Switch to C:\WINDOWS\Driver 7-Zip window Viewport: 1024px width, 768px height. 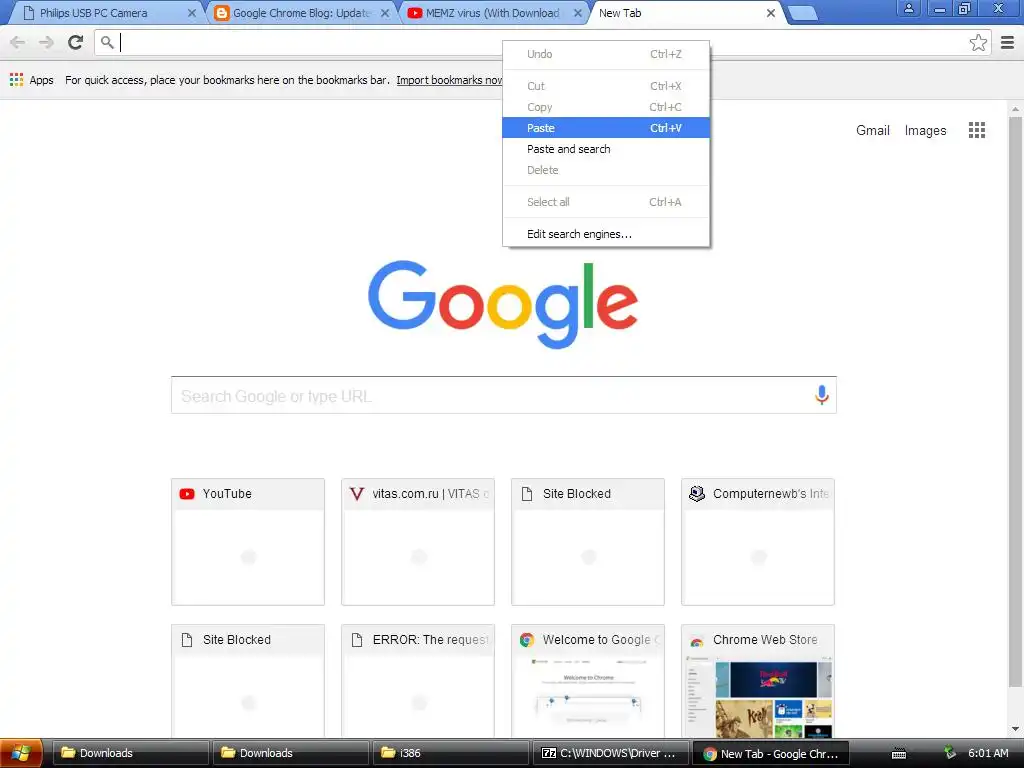610,753
